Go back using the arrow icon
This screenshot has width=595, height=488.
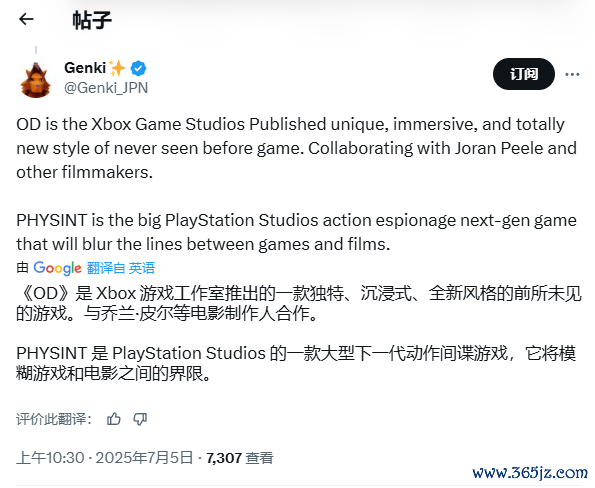click(26, 19)
